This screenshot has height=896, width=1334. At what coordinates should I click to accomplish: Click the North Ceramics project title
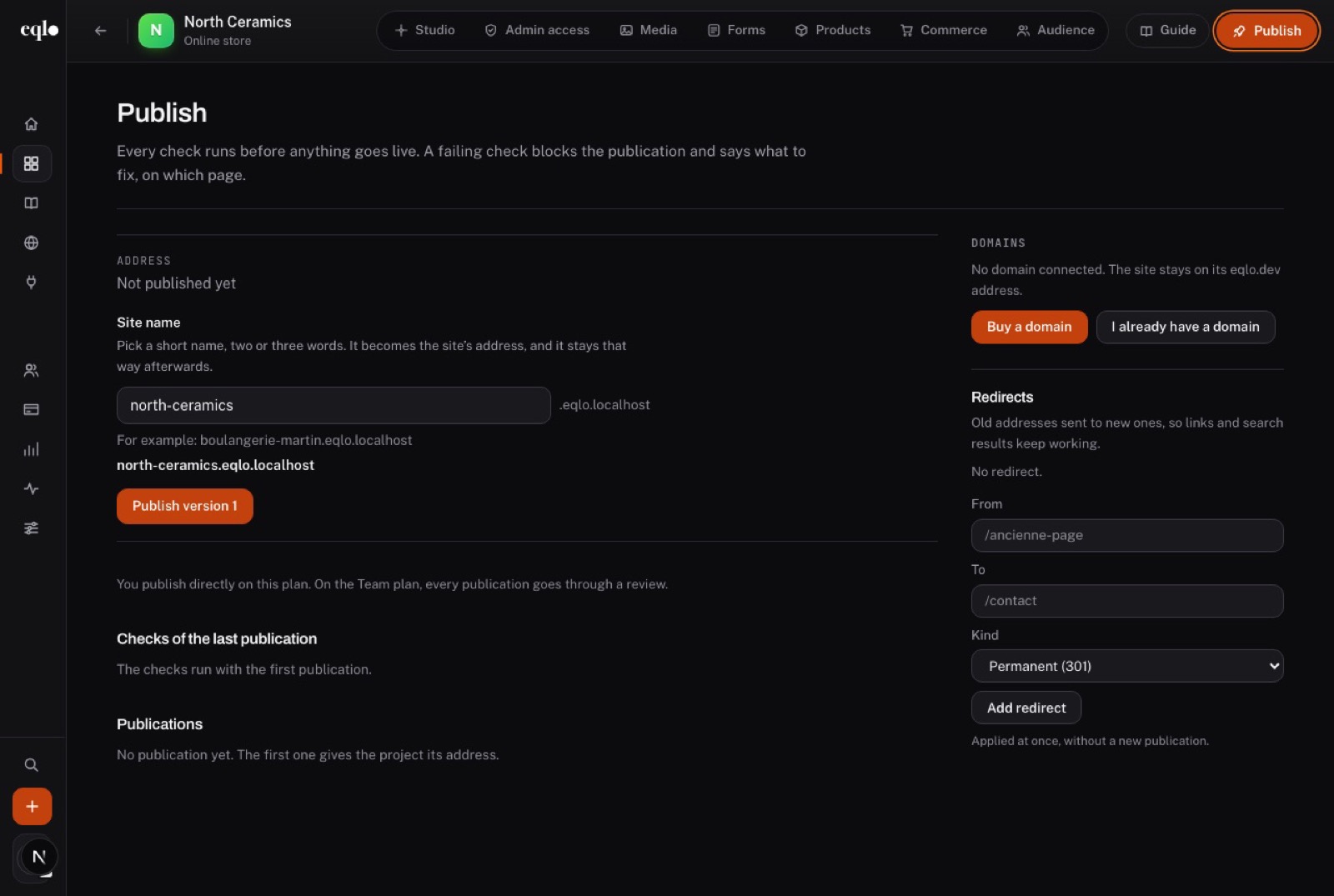pyautogui.click(x=238, y=22)
